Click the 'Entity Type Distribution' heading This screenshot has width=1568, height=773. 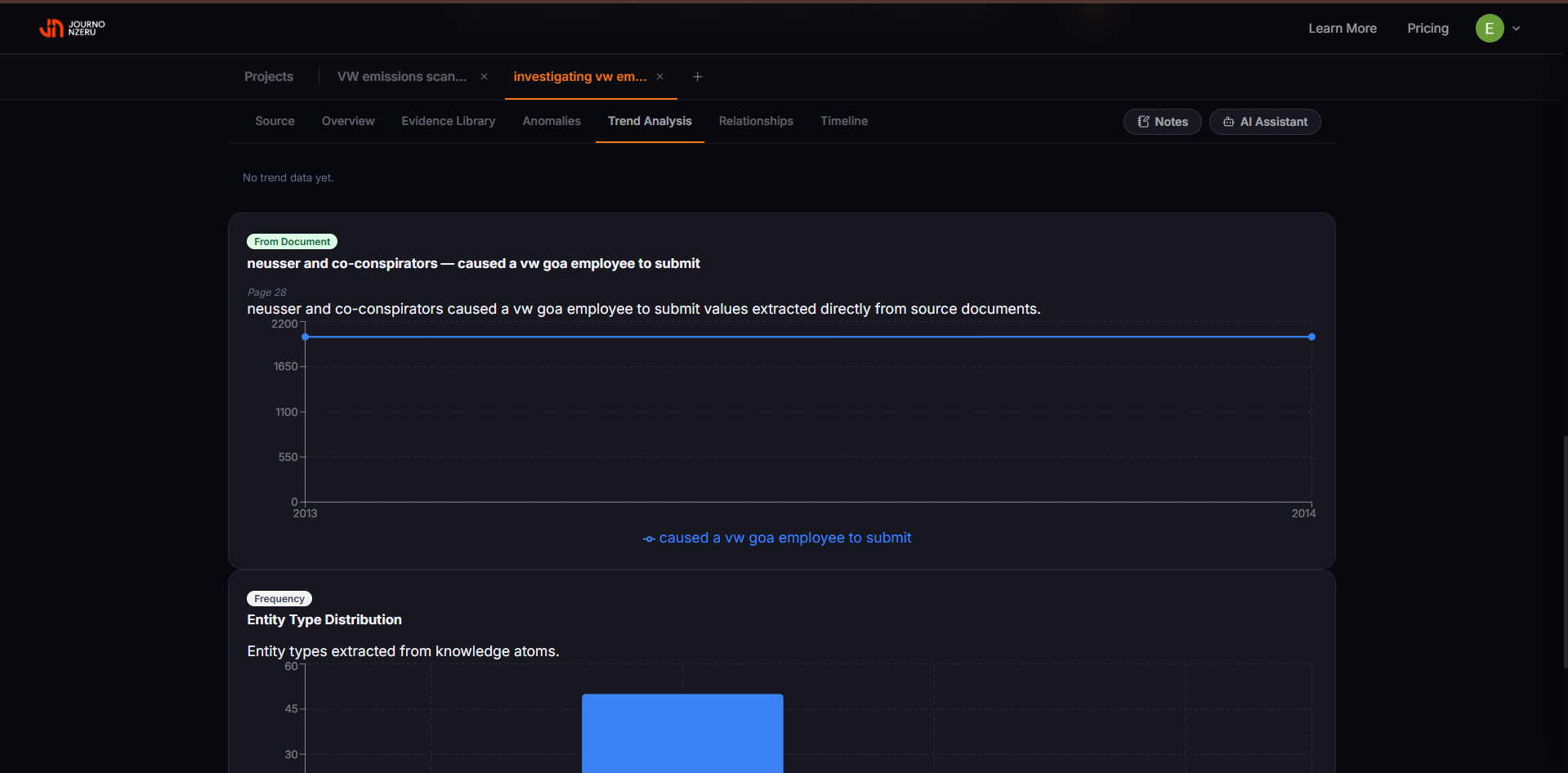(x=324, y=619)
